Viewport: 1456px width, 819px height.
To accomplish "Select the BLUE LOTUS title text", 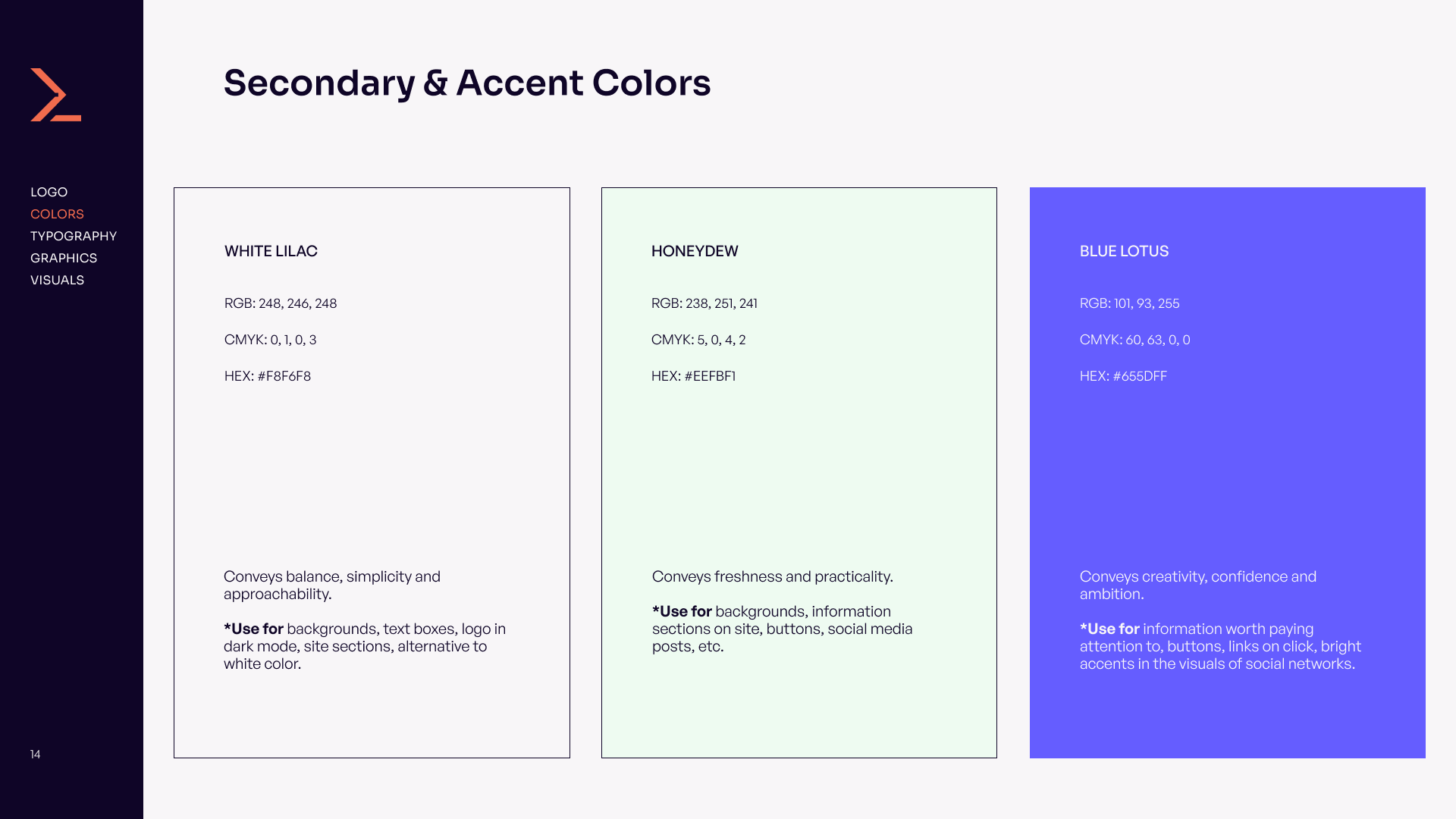I will point(1124,251).
